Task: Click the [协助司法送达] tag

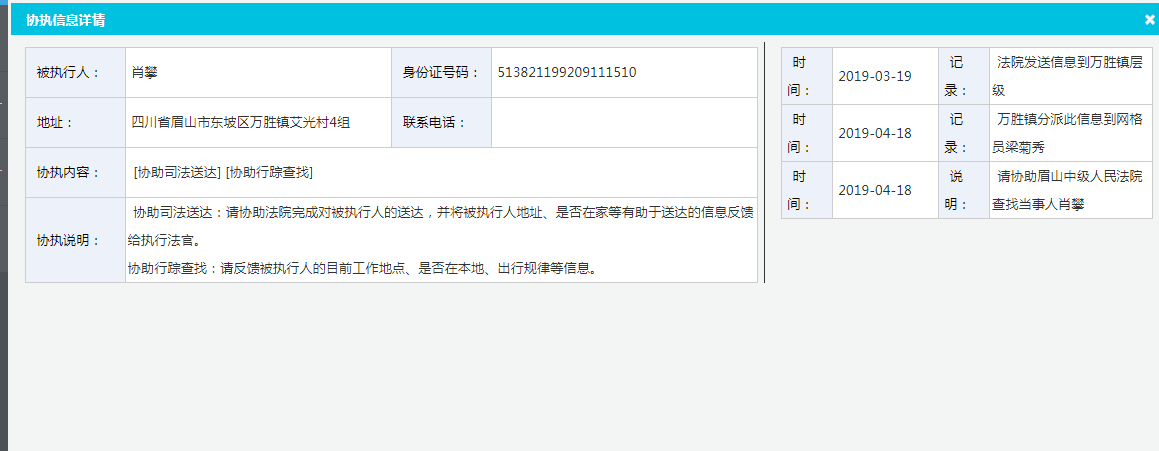Action: (177, 173)
